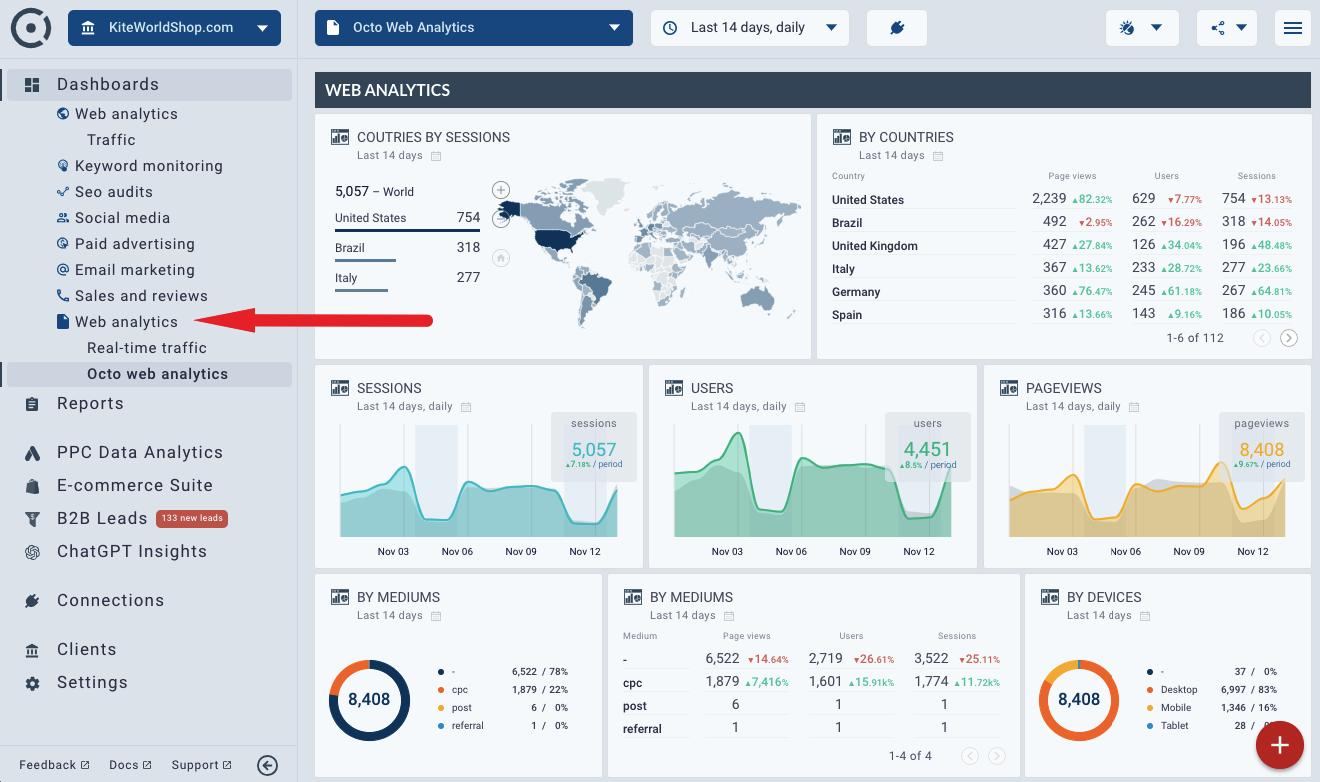
Task: Open Reports in the sidebar
Action: (90, 404)
